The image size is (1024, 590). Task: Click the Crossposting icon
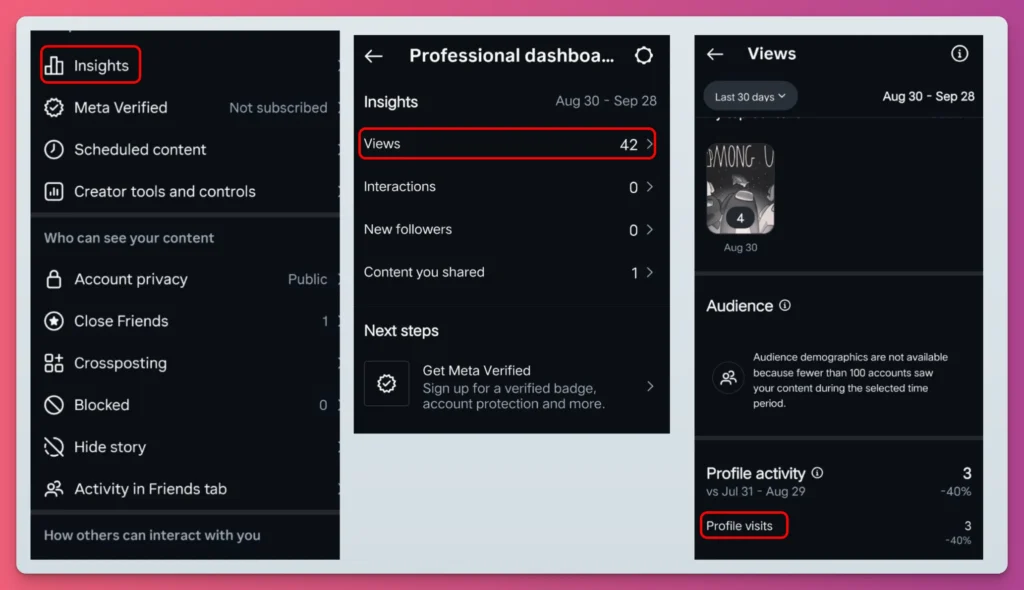54,363
